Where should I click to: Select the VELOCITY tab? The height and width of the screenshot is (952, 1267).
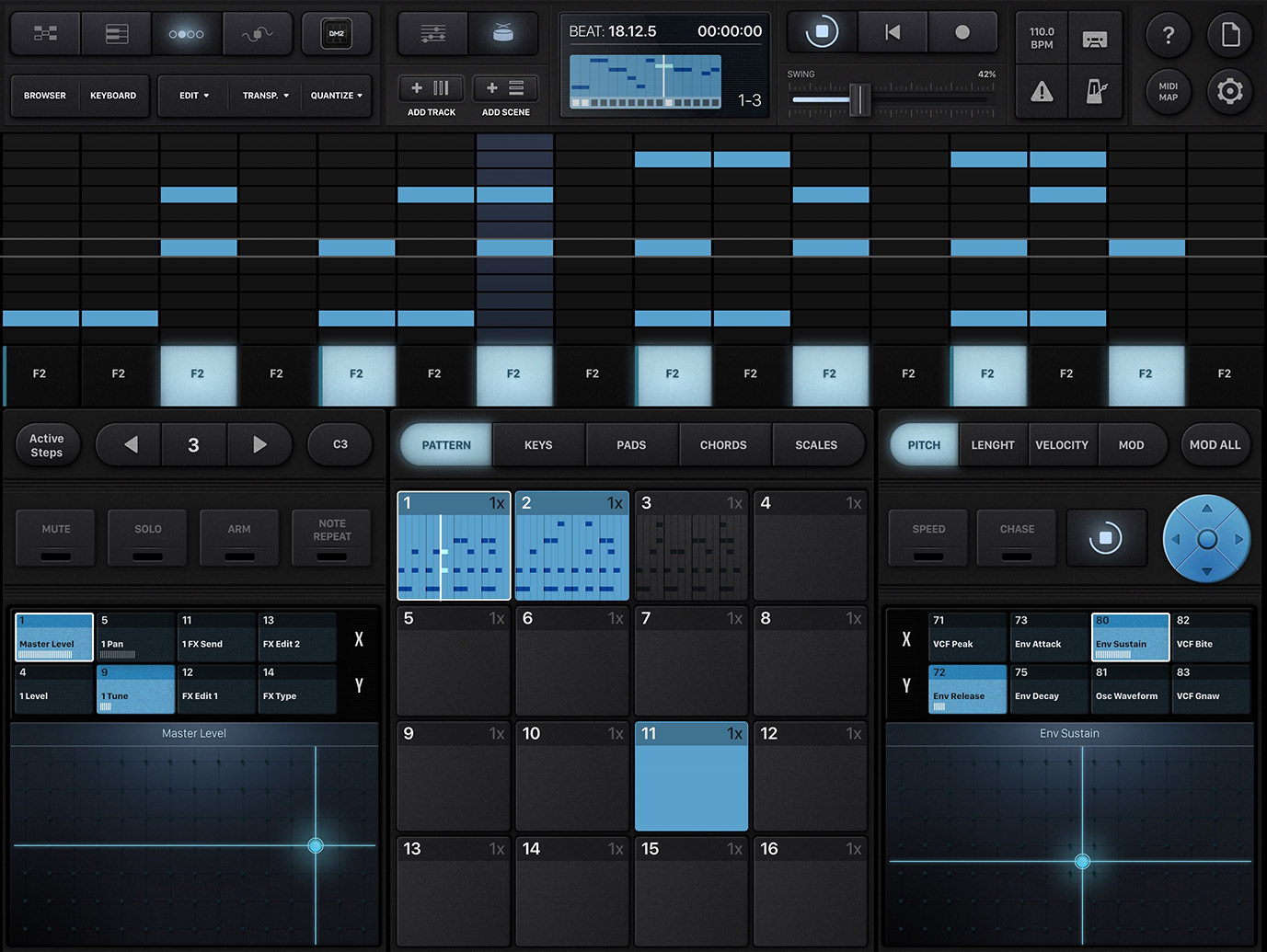tap(1061, 445)
